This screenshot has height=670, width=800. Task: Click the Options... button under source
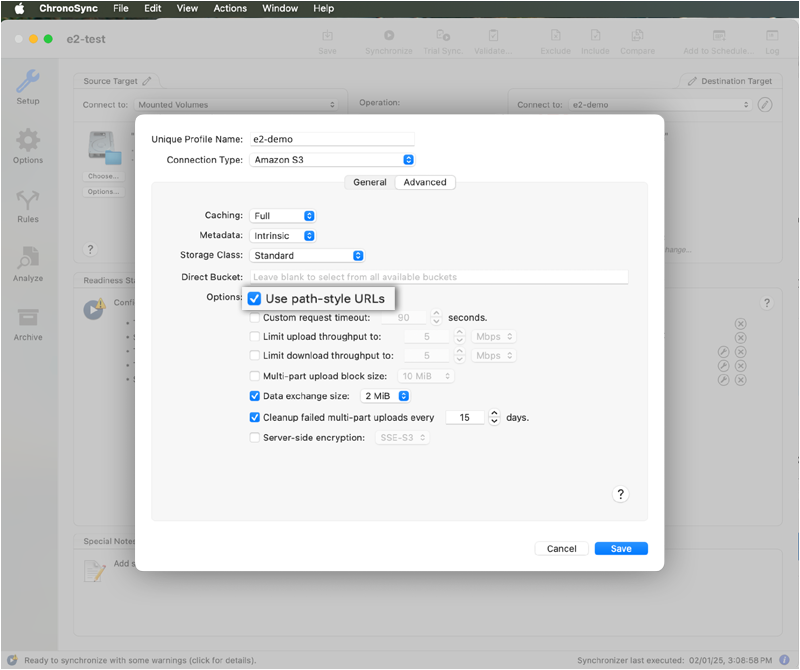point(103,191)
